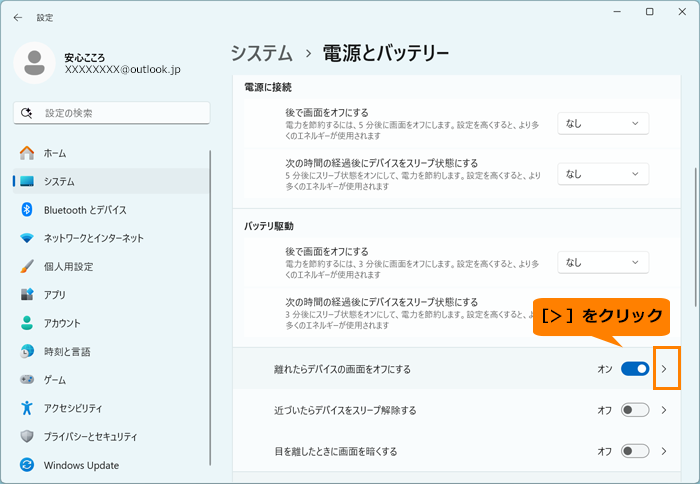Image resolution: width=700 pixels, height=484 pixels.
Task: Click the back arrow icon
Action: click(18, 17)
